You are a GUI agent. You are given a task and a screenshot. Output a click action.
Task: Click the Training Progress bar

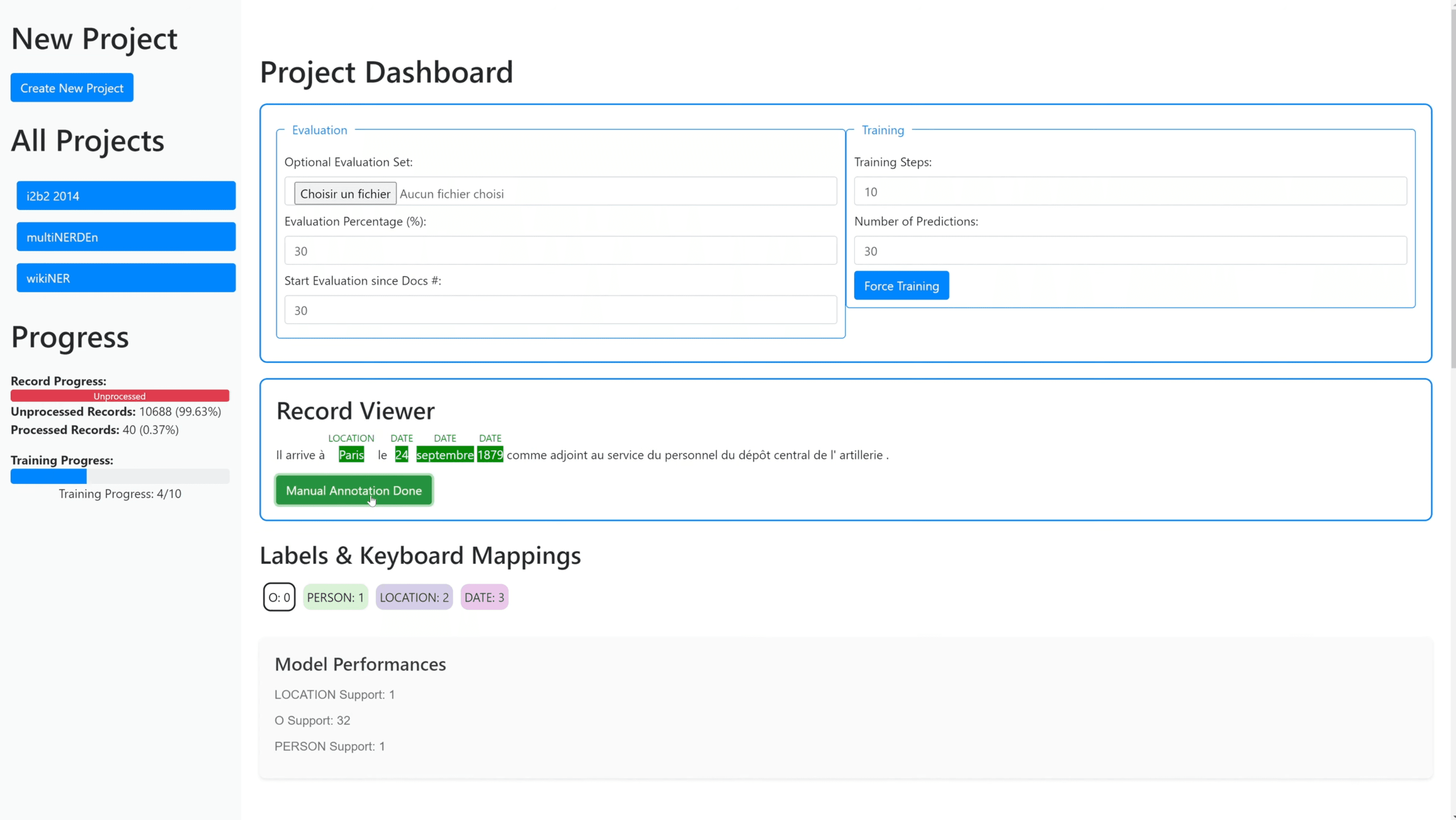[120, 476]
